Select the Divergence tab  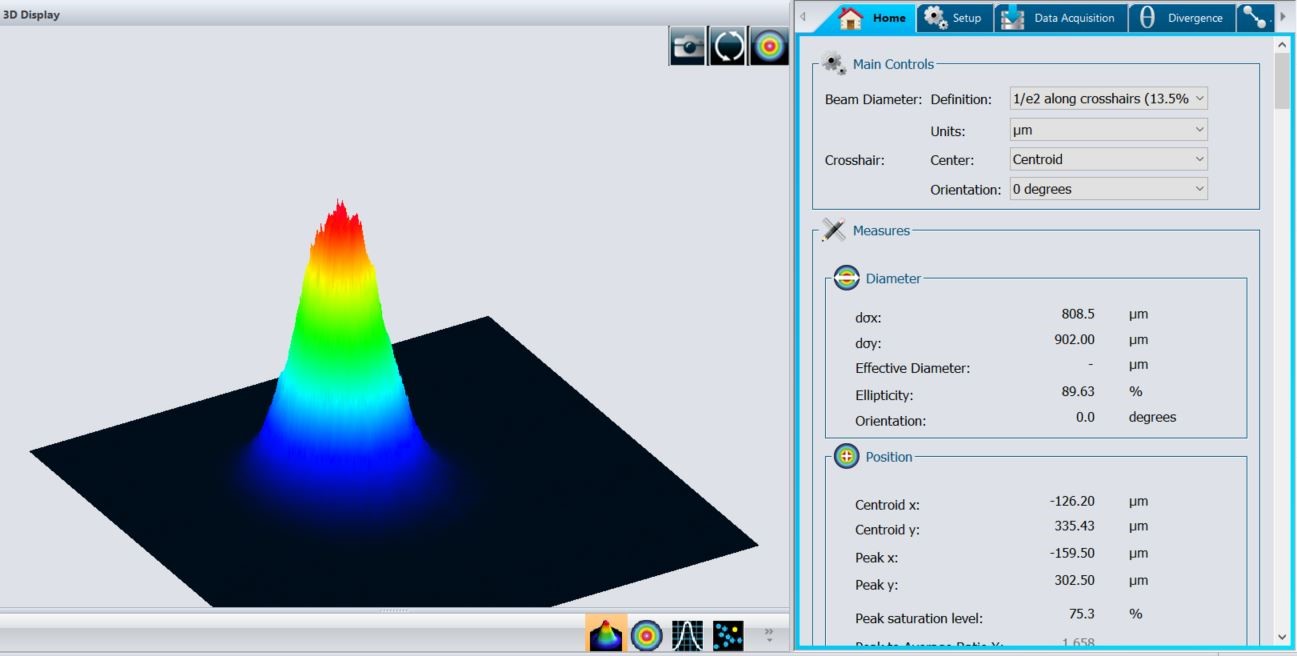tap(1182, 17)
